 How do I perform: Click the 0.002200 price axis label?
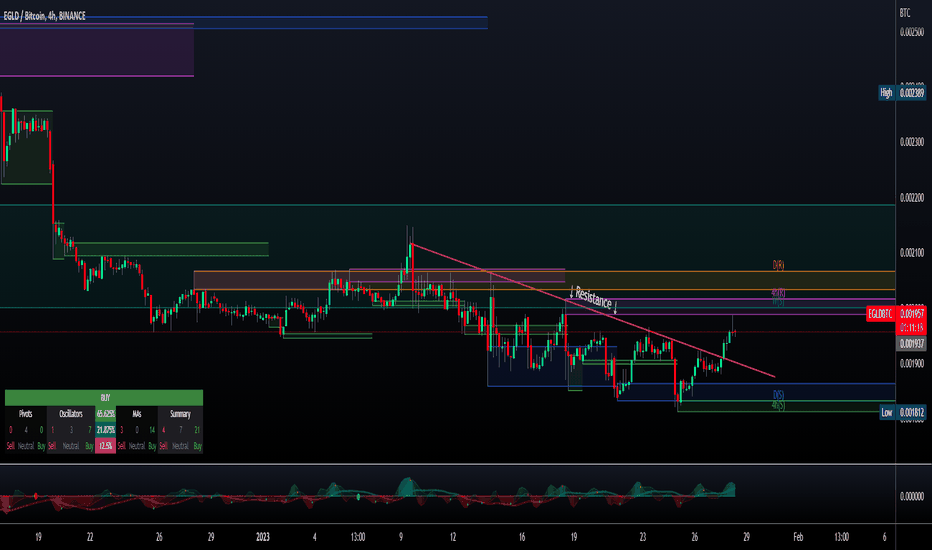912,197
